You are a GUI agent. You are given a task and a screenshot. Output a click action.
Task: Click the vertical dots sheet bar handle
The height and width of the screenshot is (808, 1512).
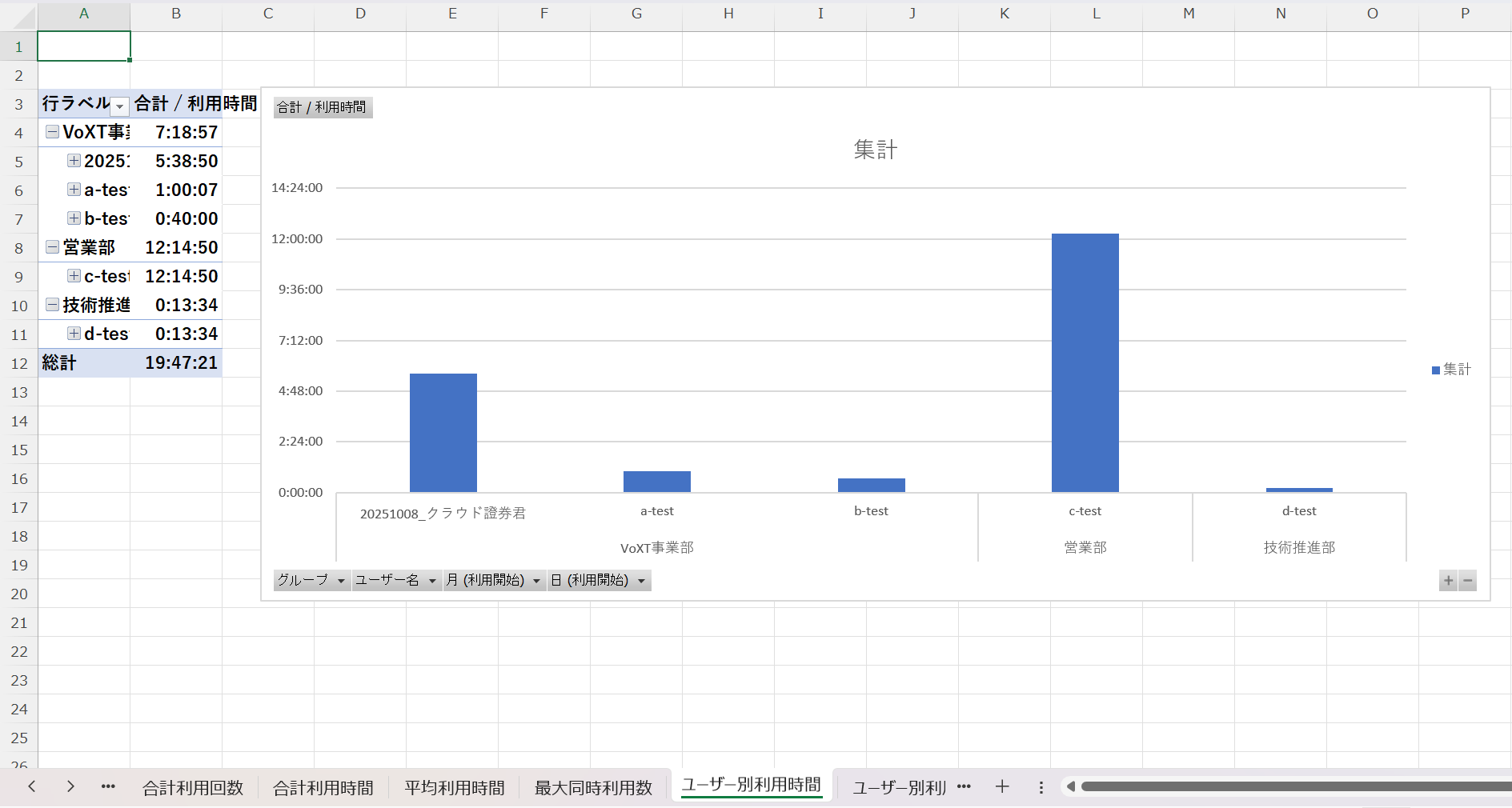coord(1041,787)
